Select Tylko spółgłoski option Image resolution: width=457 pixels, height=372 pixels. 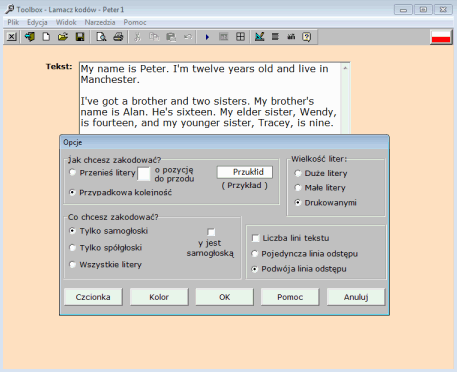72,248
